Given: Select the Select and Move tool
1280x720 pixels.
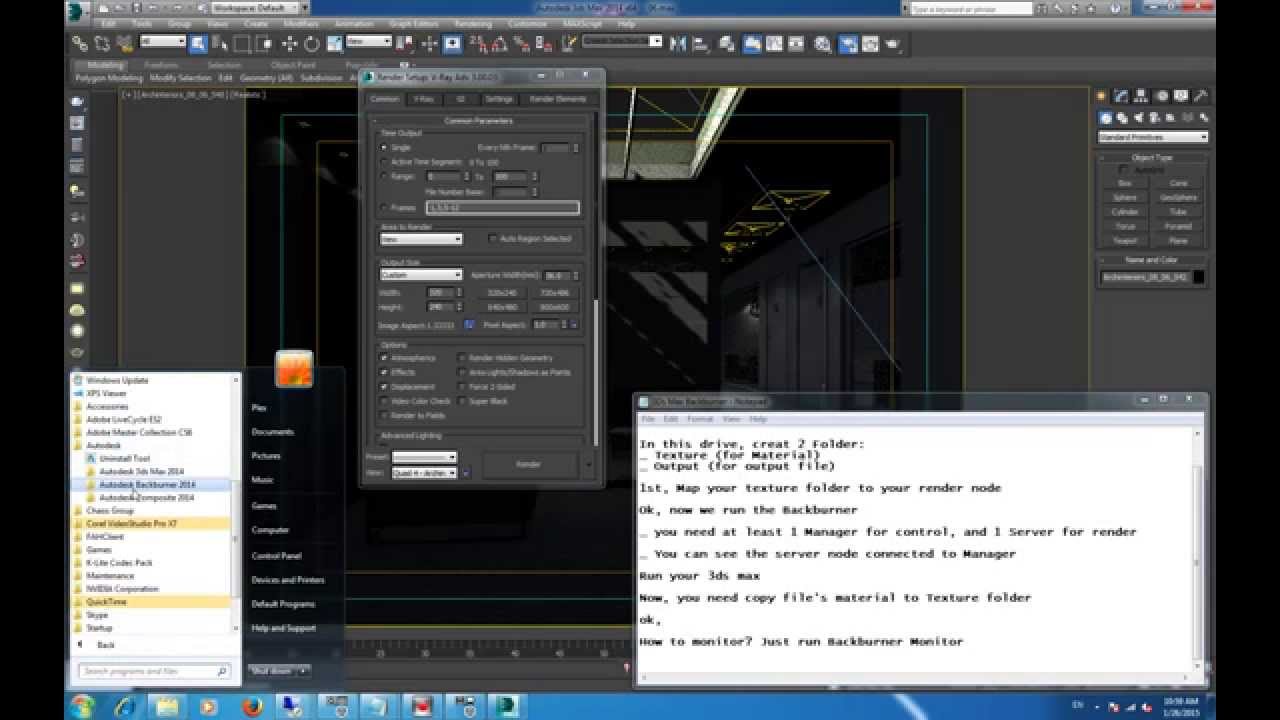Looking at the screenshot, I should 290,43.
